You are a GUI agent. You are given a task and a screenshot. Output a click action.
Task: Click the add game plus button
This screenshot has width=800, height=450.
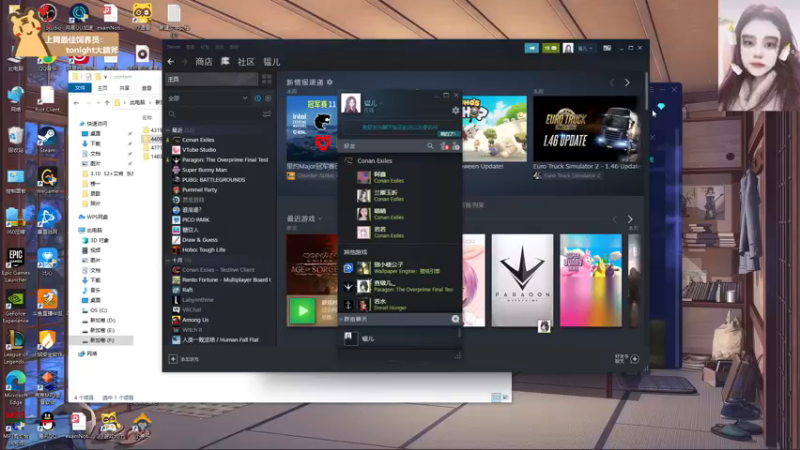pyautogui.click(x=173, y=359)
